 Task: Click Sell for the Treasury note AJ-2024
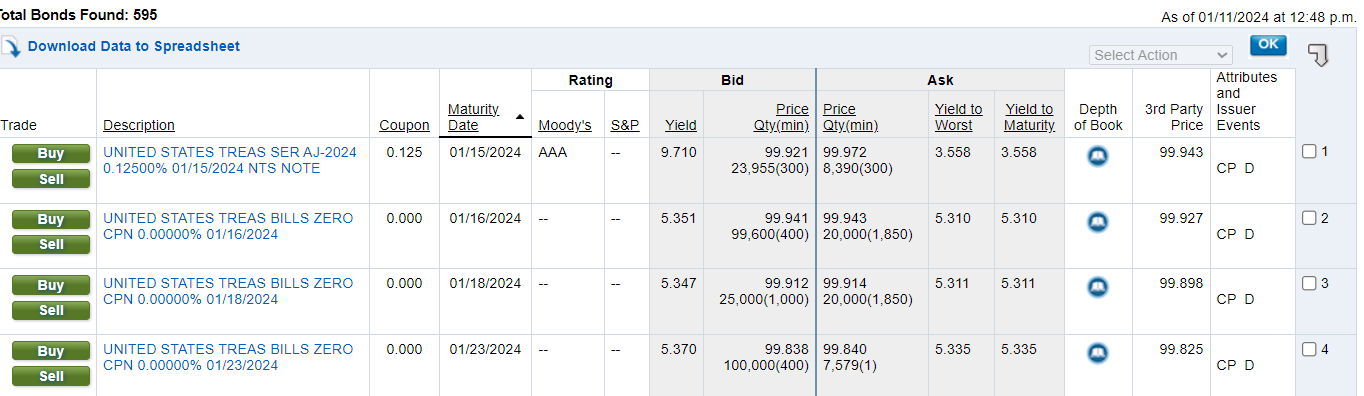click(x=51, y=179)
